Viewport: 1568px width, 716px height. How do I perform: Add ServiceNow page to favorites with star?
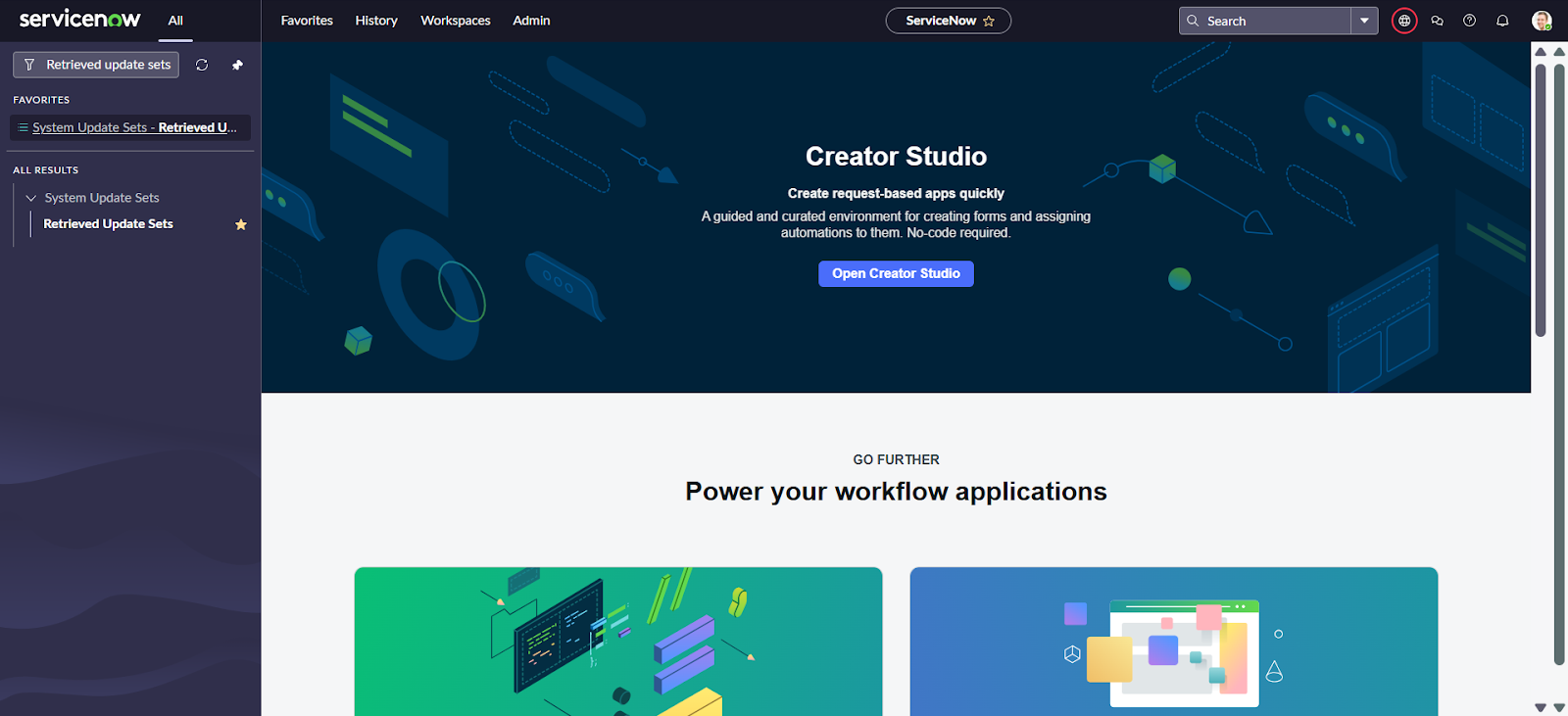[x=989, y=21]
